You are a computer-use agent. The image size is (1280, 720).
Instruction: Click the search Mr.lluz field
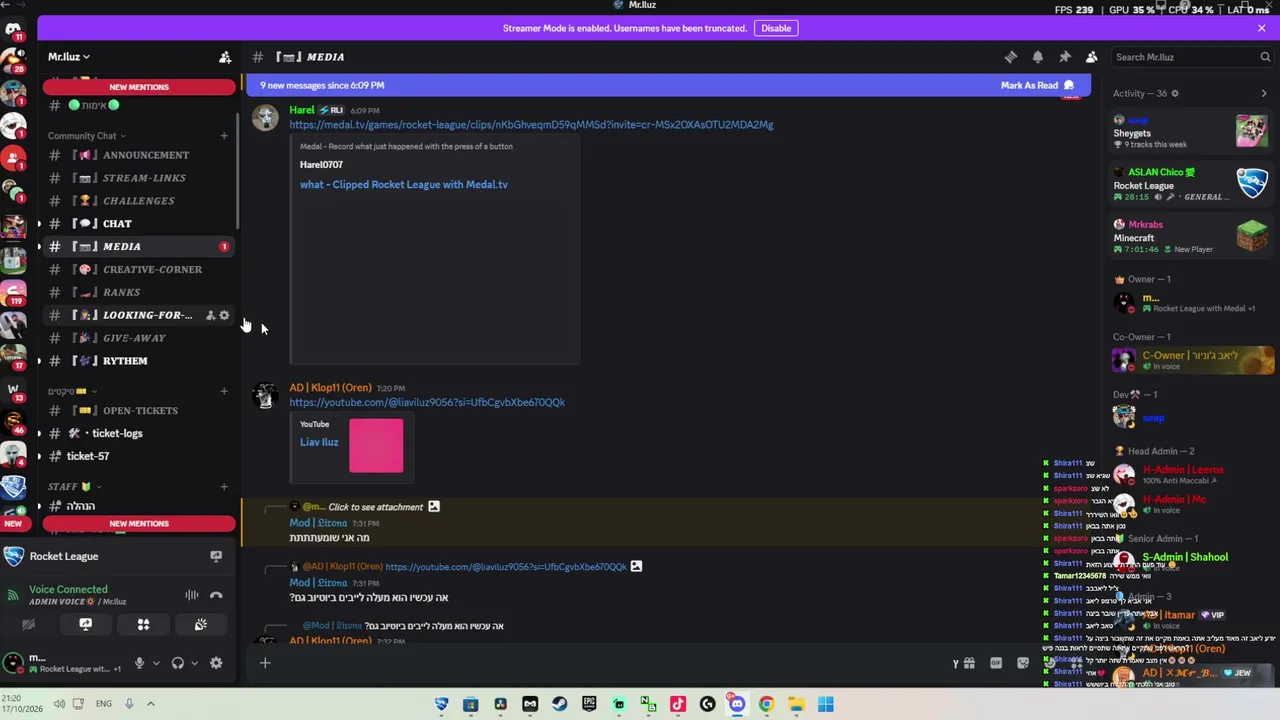pyautogui.click(x=1192, y=57)
